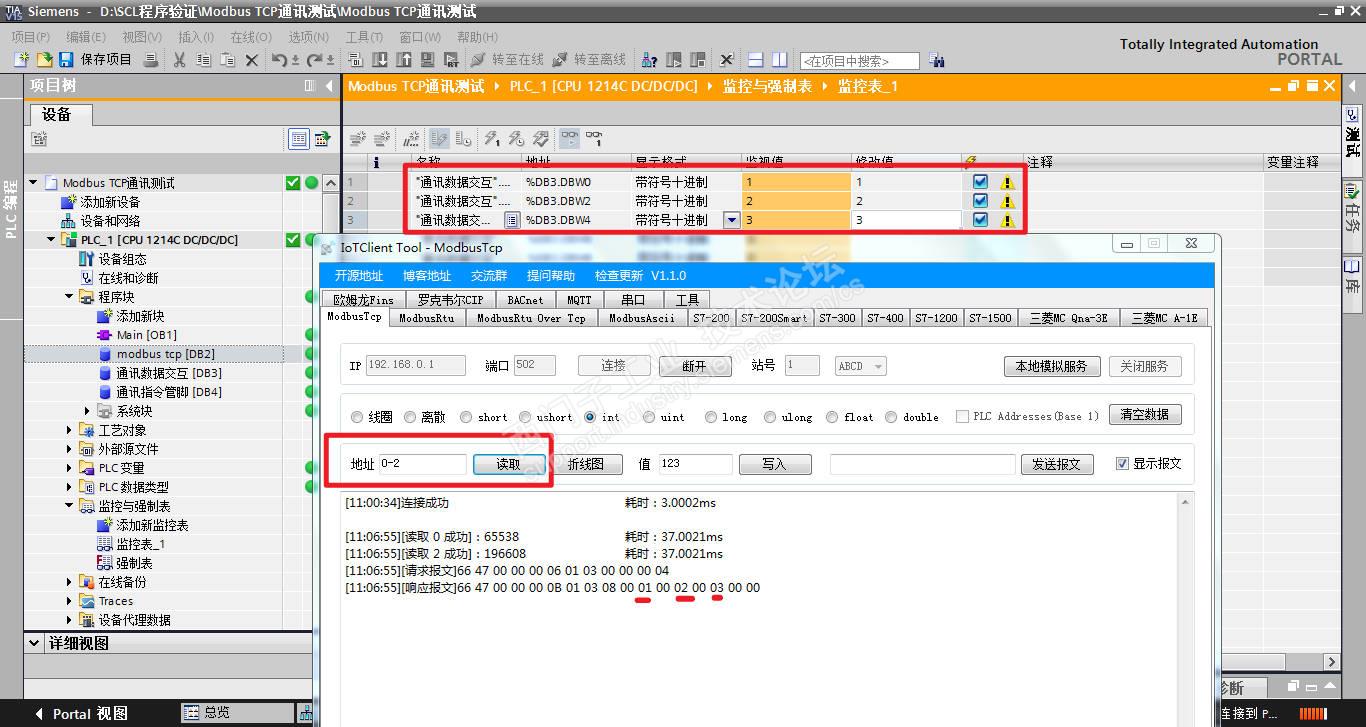1366x727 pixels.
Task: Select the 线圈 radio button
Action: click(x=357, y=417)
